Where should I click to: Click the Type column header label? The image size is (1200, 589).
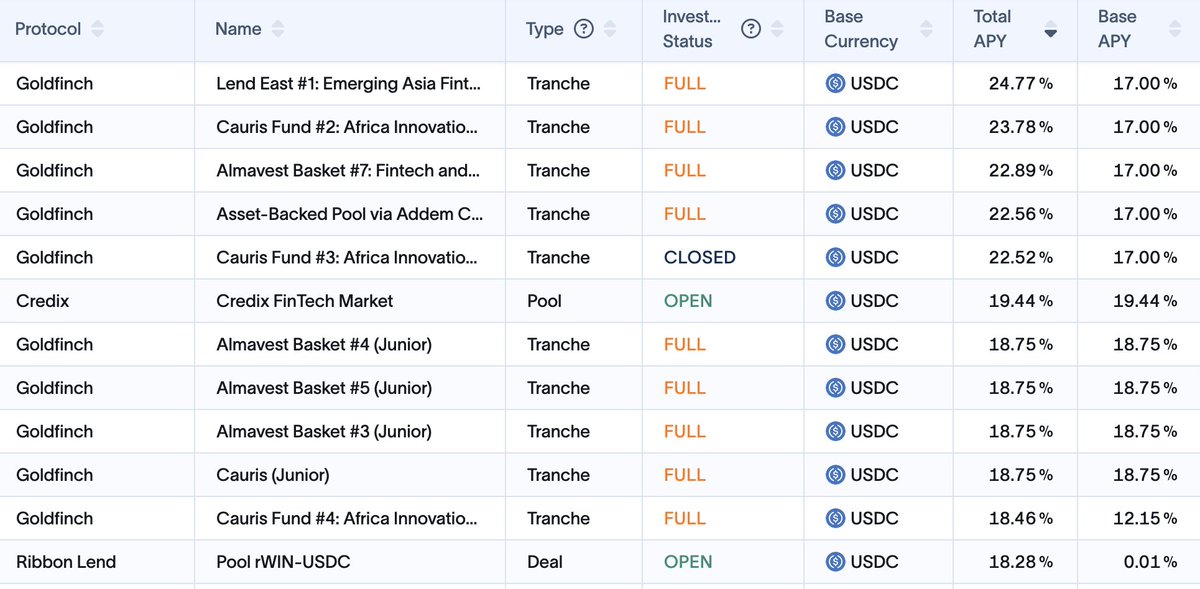tap(545, 29)
